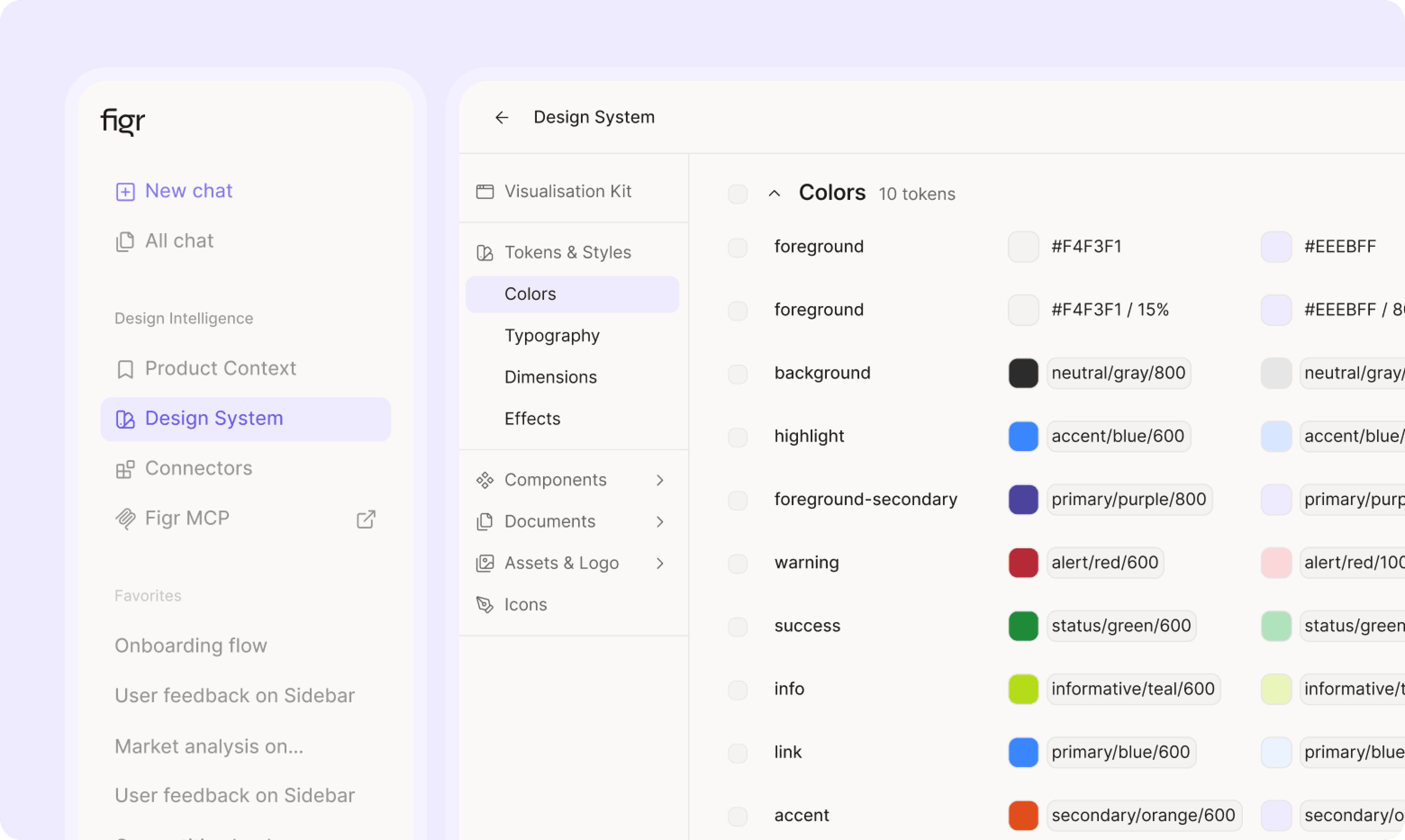The image size is (1405, 840).
Task: Start a New chat
Action: click(x=189, y=191)
